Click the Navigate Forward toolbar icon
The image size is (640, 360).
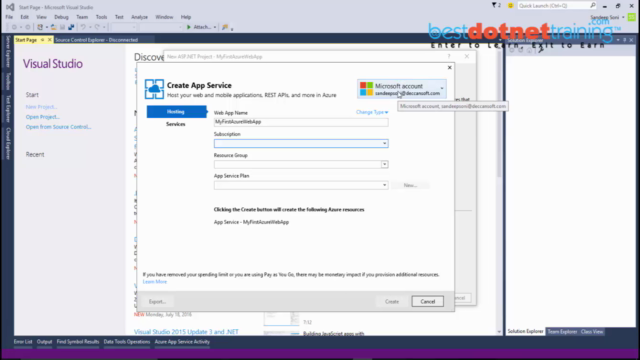coord(28,27)
